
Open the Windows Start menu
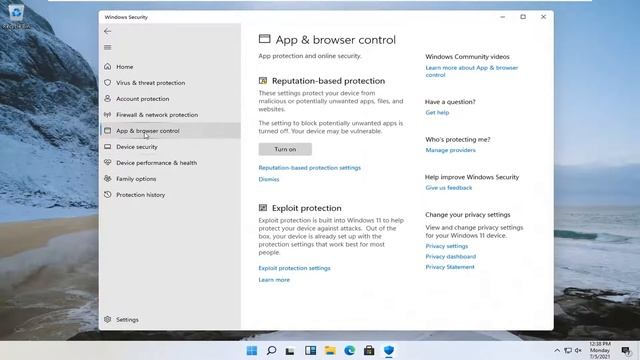click(252, 351)
